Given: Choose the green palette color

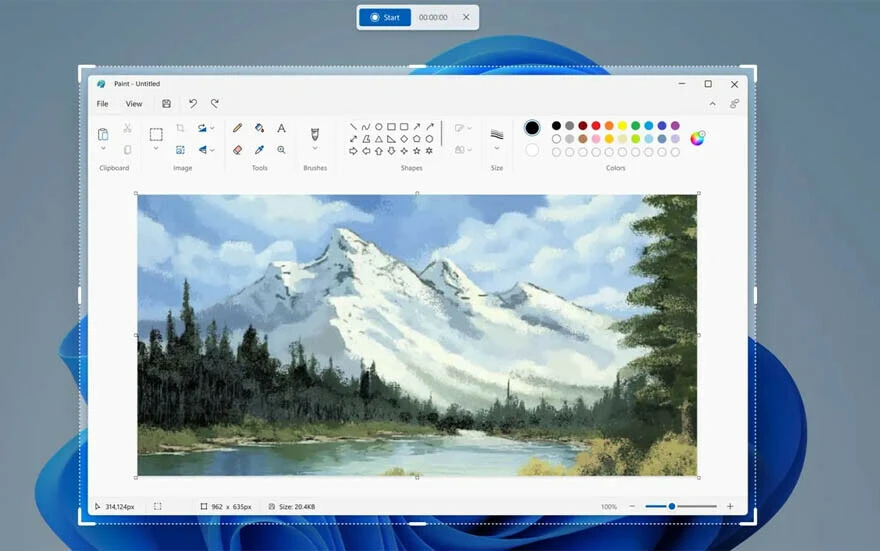Looking at the screenshot, I should click(635, 126).
